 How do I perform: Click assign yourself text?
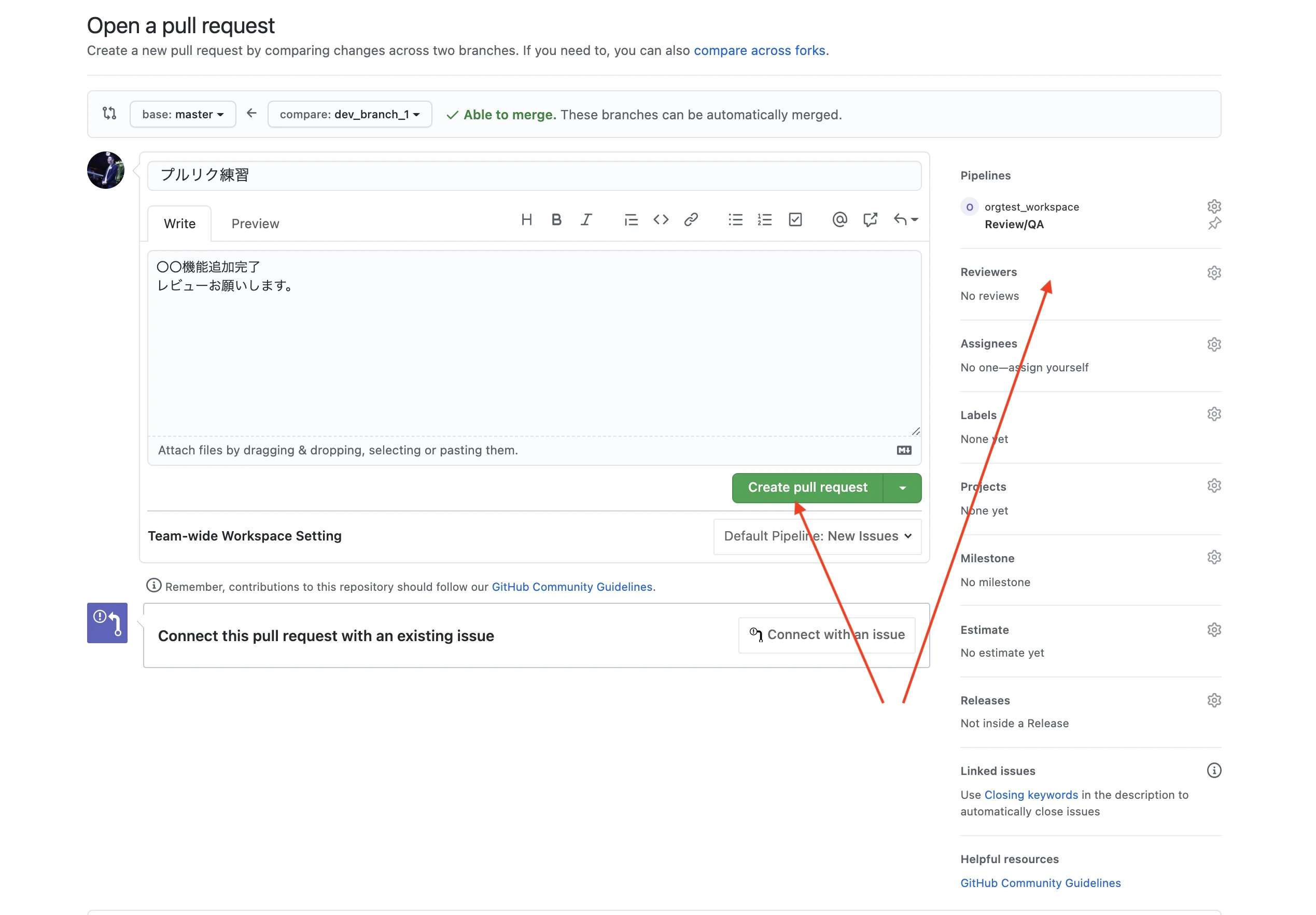click(1048, 367)
